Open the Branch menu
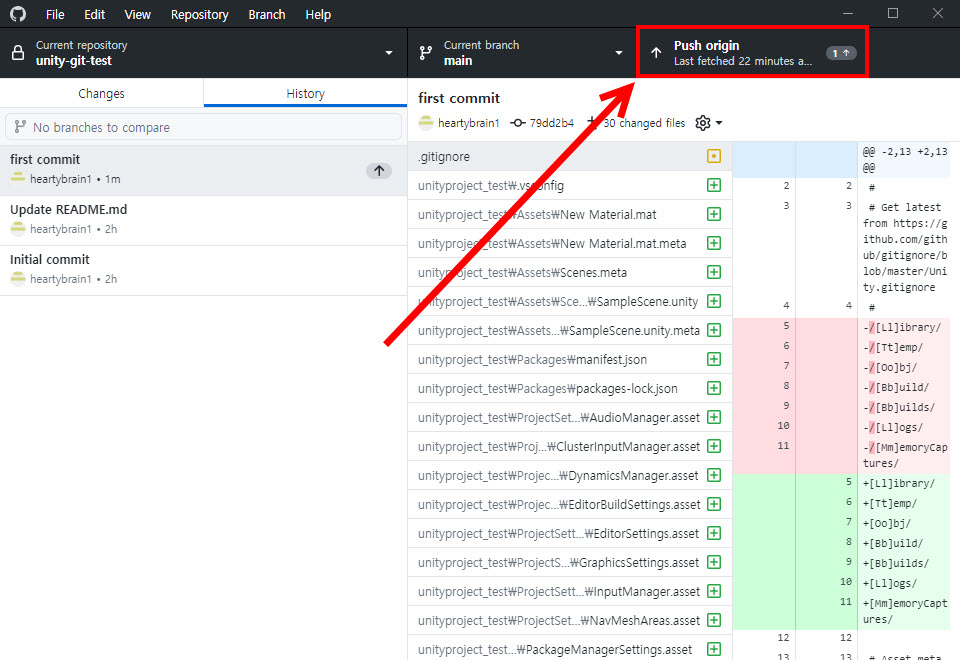Viewport: 960px width, 660px height. click(x=267, y=14)
